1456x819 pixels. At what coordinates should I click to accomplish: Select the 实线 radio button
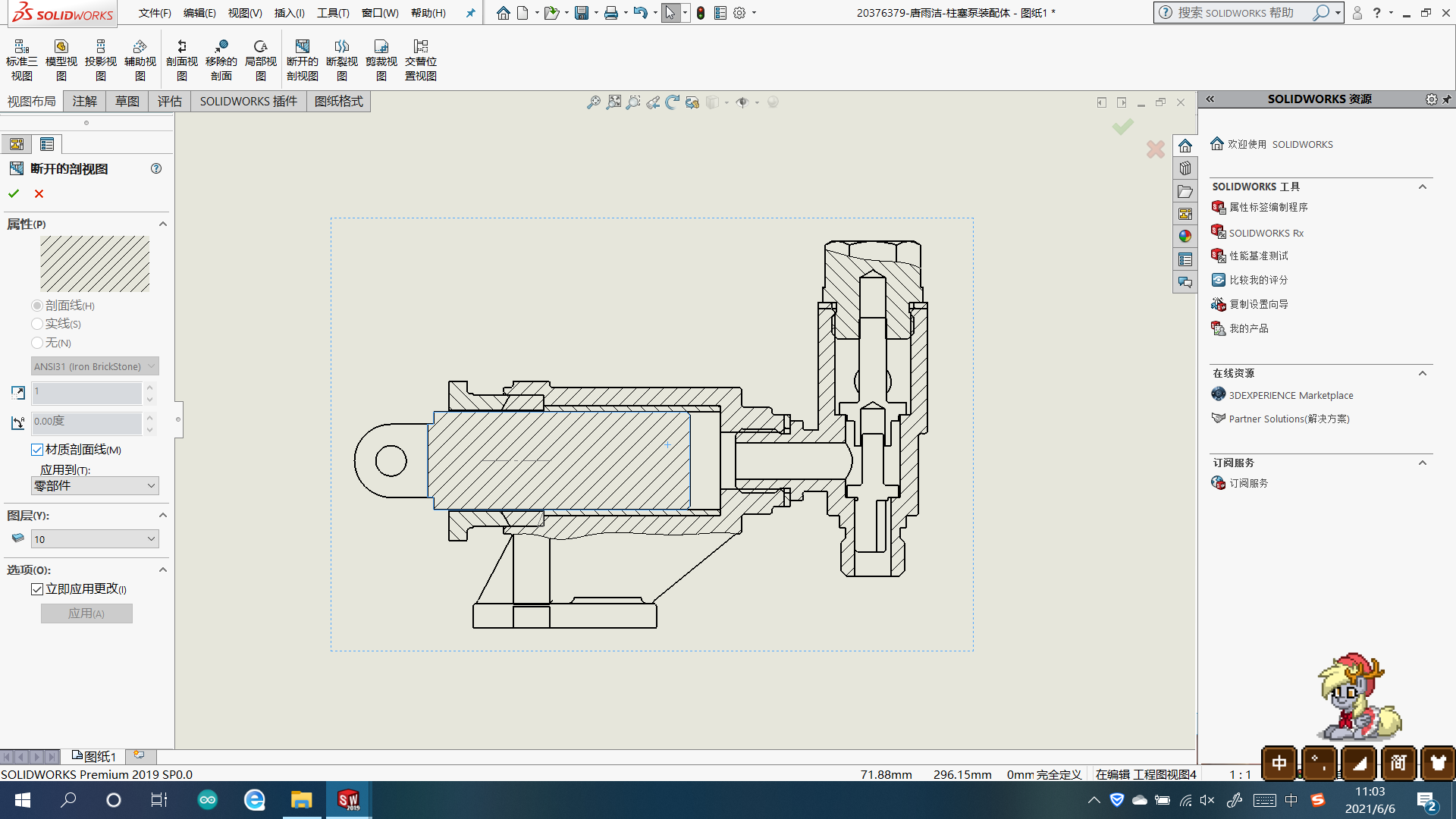click(x=37, y=324)
